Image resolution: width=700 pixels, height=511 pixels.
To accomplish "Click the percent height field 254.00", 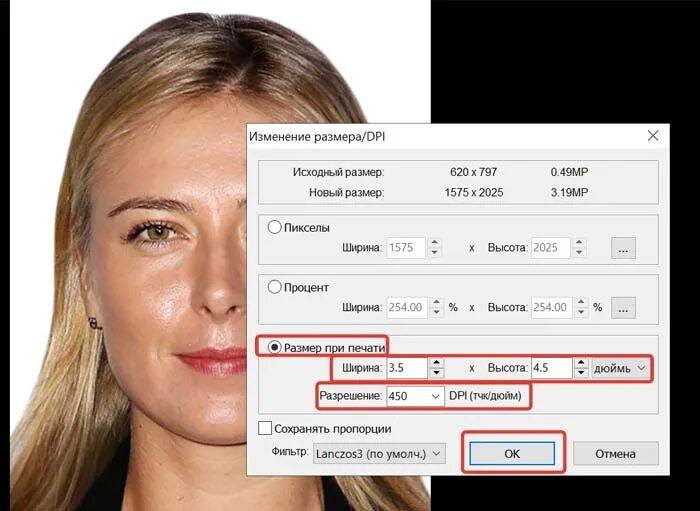I will tap(551, 307).
